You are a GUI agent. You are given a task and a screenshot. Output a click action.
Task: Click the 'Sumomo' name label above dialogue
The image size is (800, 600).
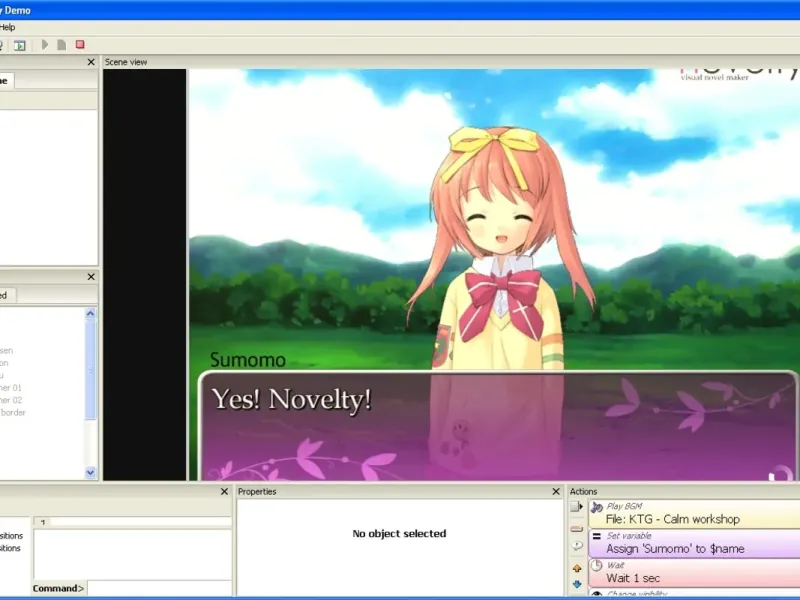[247, 360]
